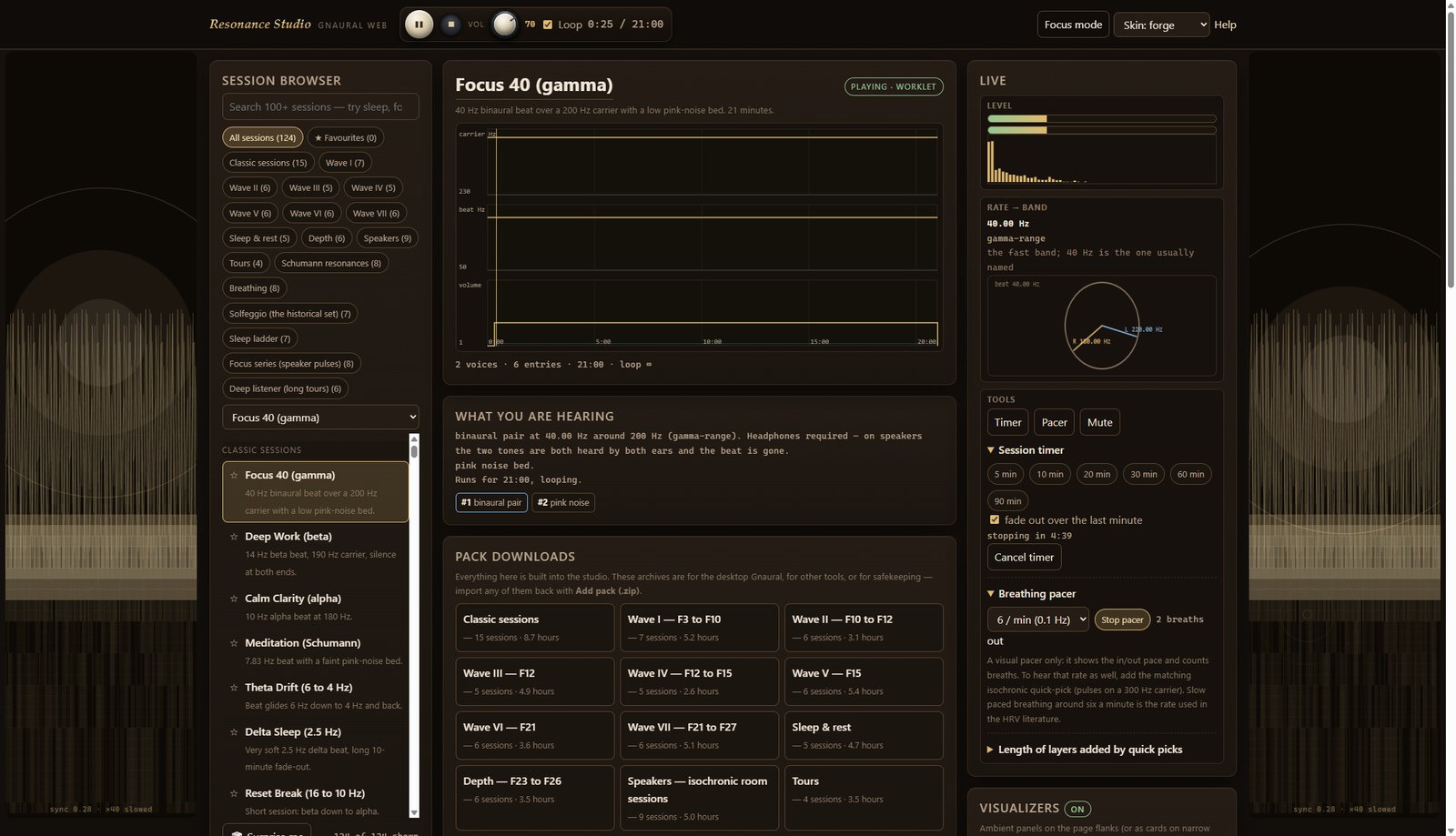Star the Theta Drift (6 to 4 Hz) session
1456x836 pixels.
coord(234,688)
